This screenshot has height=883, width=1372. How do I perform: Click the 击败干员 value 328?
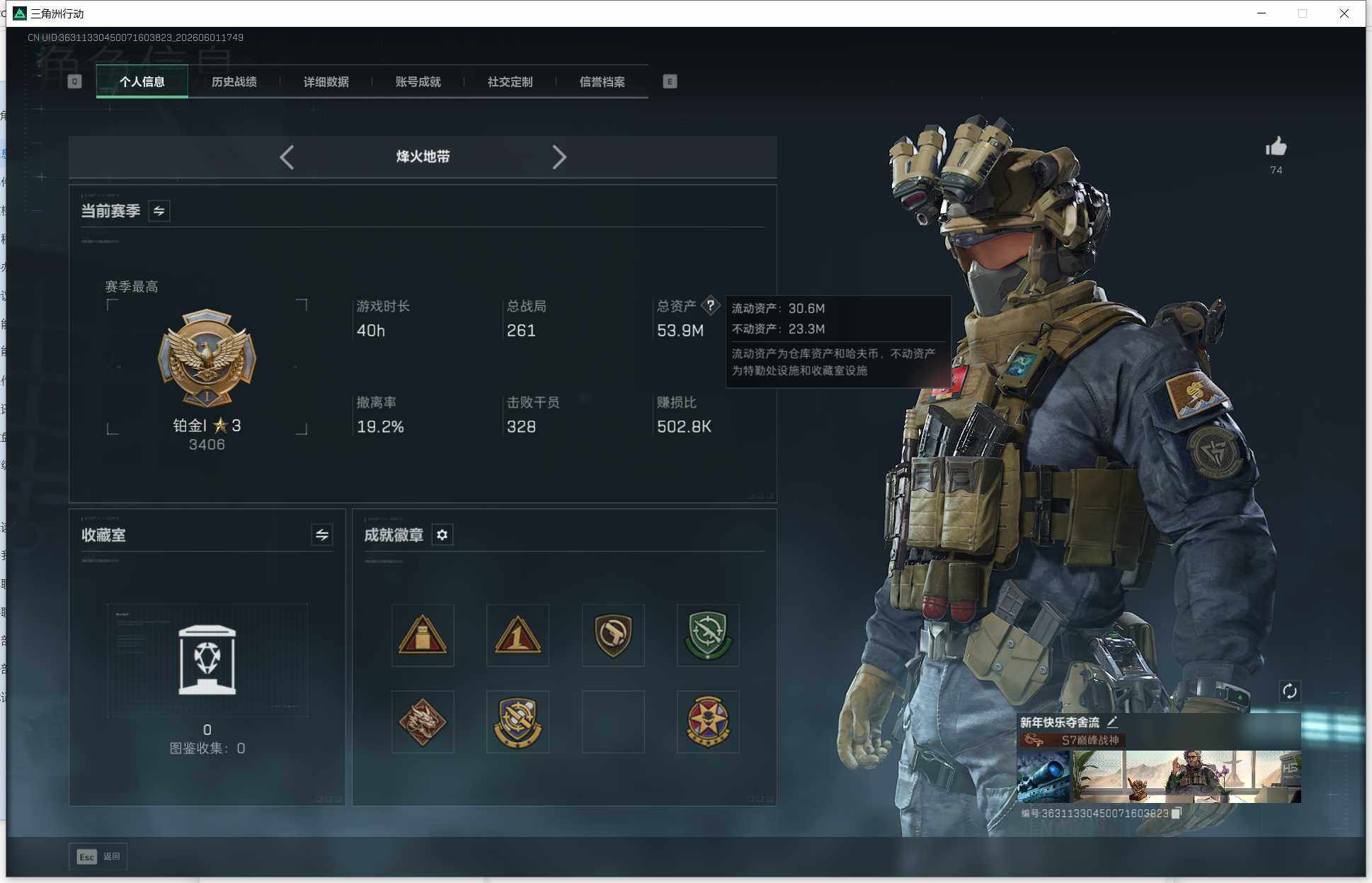pyautogui.click(x=521, y=427)
